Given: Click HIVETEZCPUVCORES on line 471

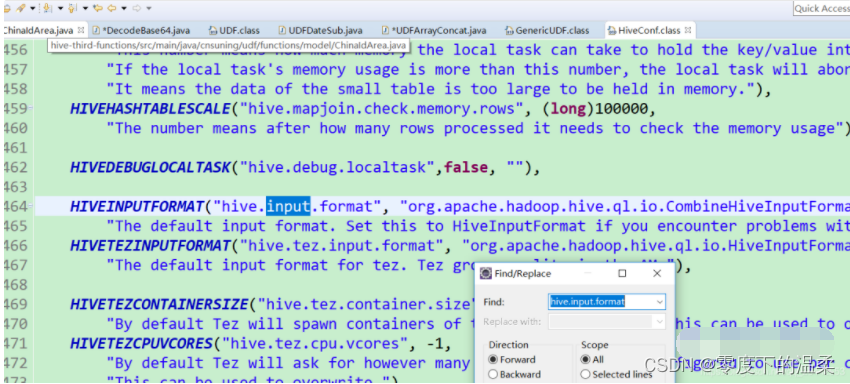Looking at the screenshot, I should (141, 343).
